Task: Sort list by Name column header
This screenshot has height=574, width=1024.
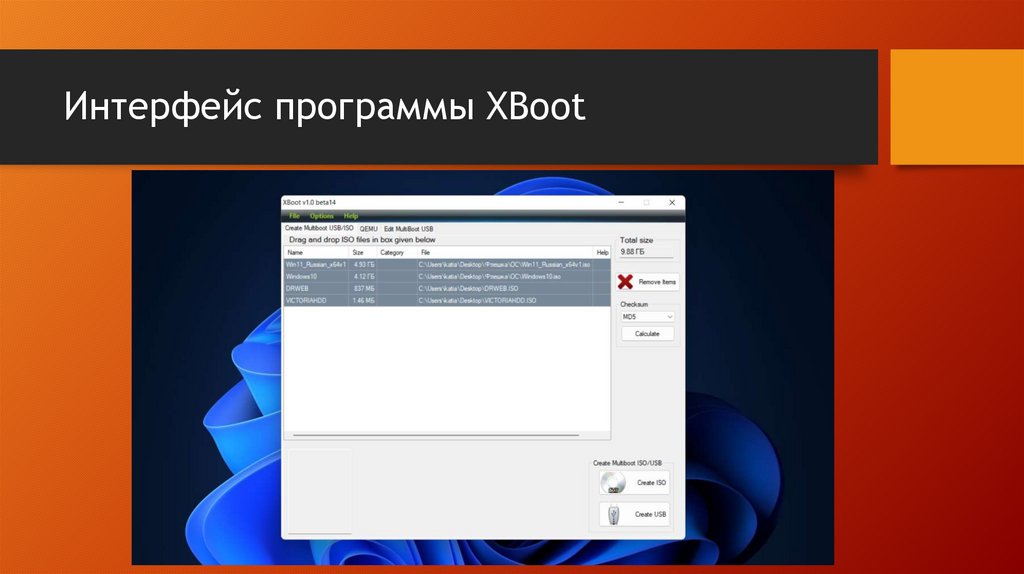Action: (316, 253)
